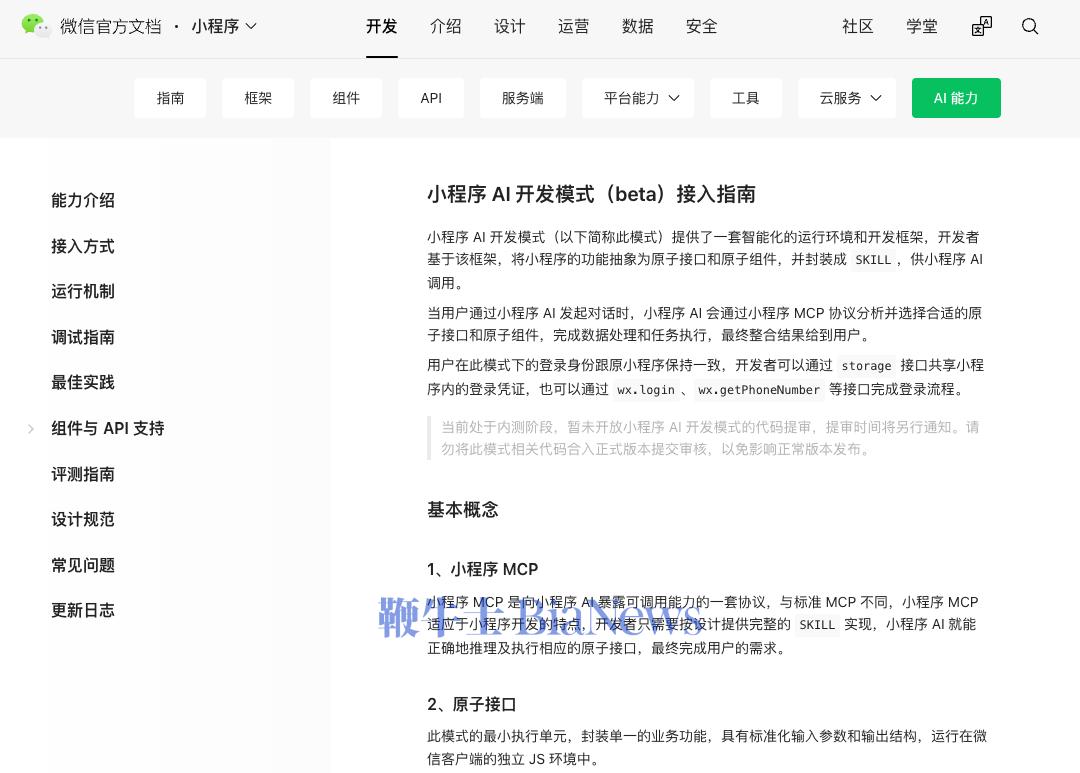
Task: Click the green AI 能力 button
Action: (x=956, y=98)
